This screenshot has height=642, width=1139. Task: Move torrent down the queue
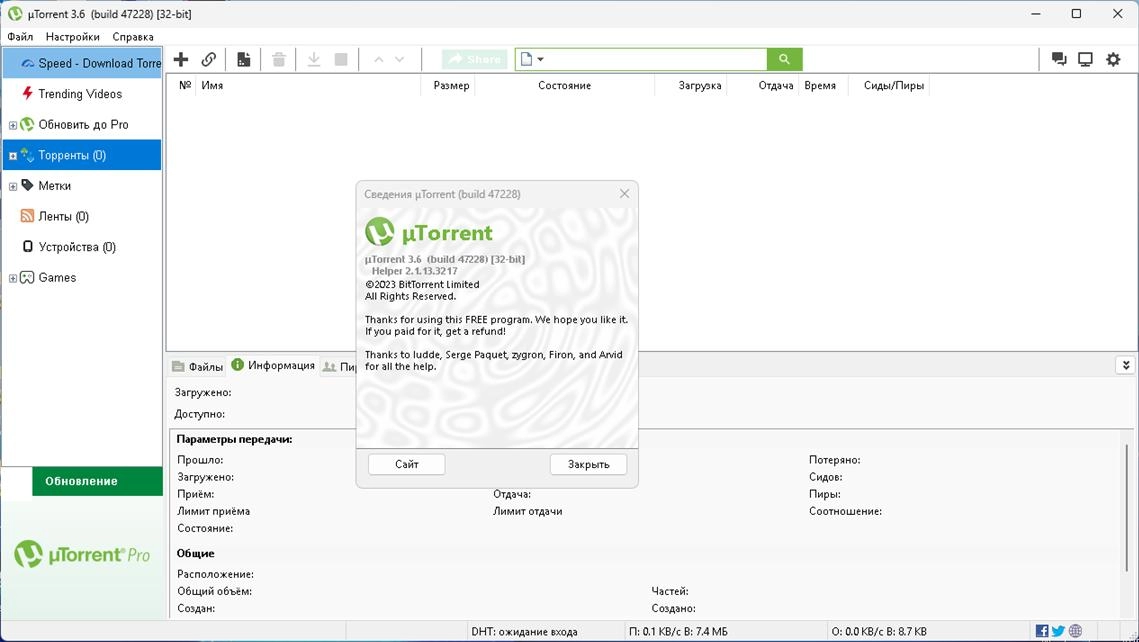click(x=400, y=60)
